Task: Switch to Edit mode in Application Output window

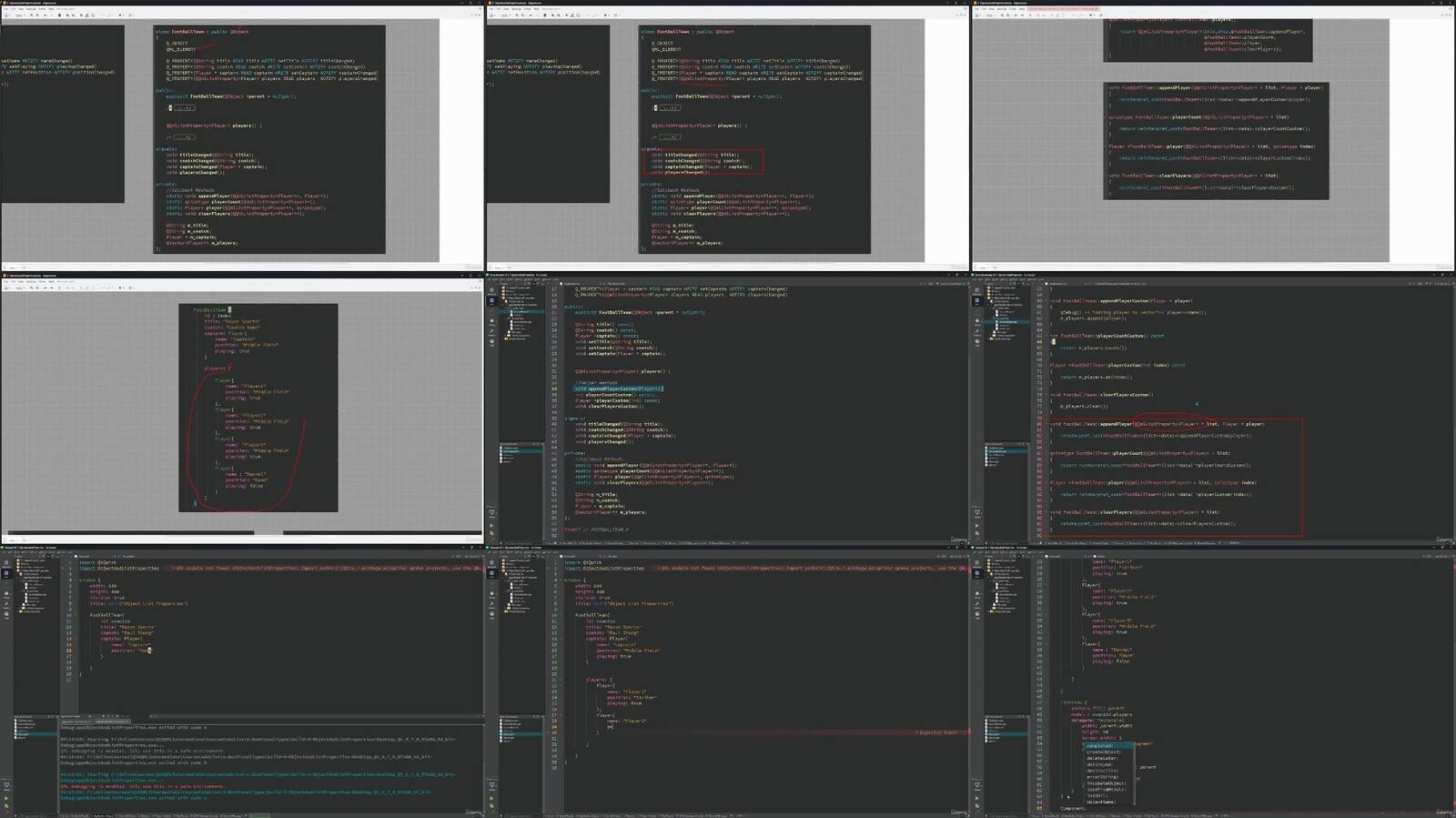Action: [x=6, y=574]
